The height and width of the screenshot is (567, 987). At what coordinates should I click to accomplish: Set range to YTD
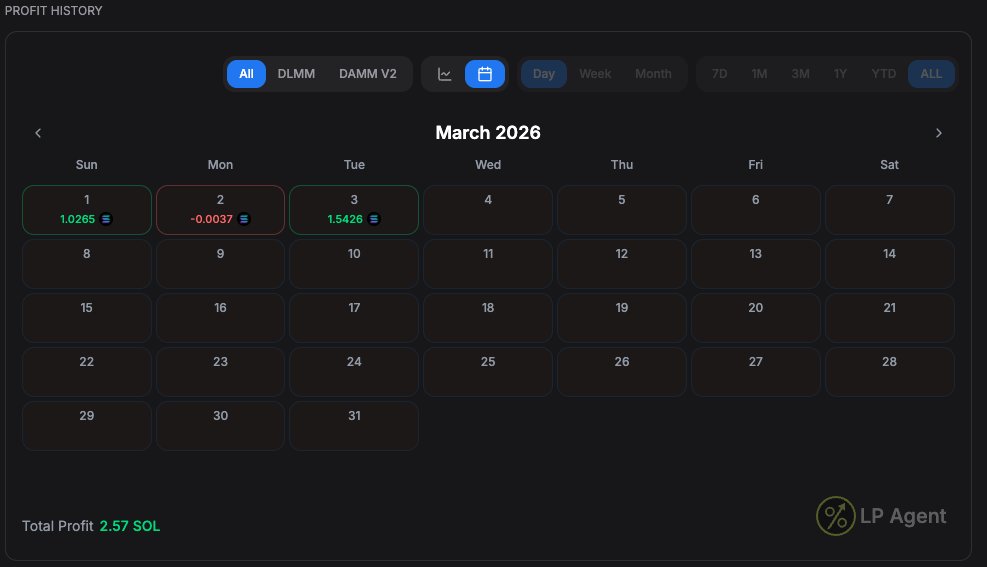[x=883, y=74]
